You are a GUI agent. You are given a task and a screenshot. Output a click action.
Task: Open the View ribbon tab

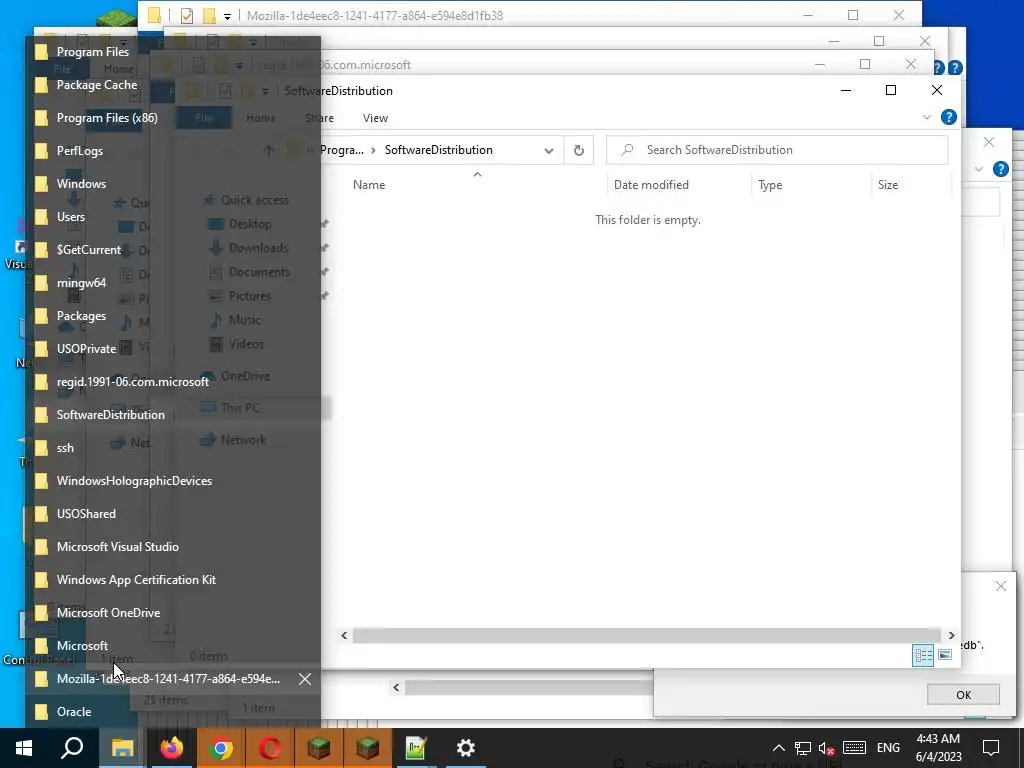click(375, 118)
